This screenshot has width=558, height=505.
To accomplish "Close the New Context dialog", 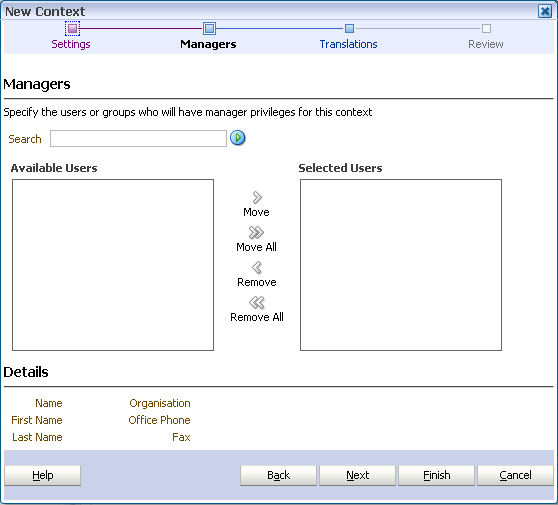I will point(545,11).
